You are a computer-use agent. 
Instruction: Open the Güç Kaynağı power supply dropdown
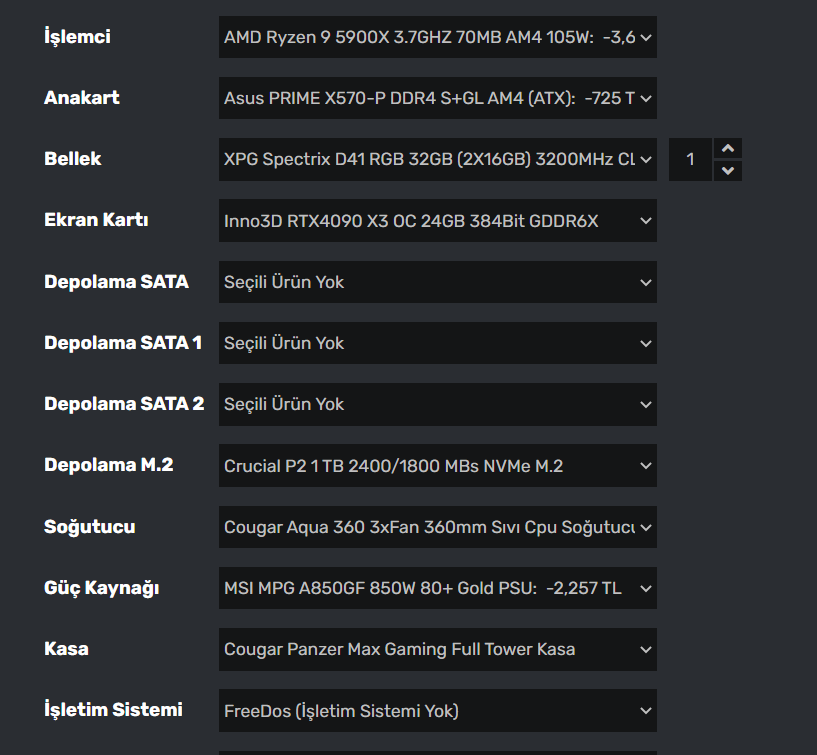pyautogui.click(x=437, y=588)
